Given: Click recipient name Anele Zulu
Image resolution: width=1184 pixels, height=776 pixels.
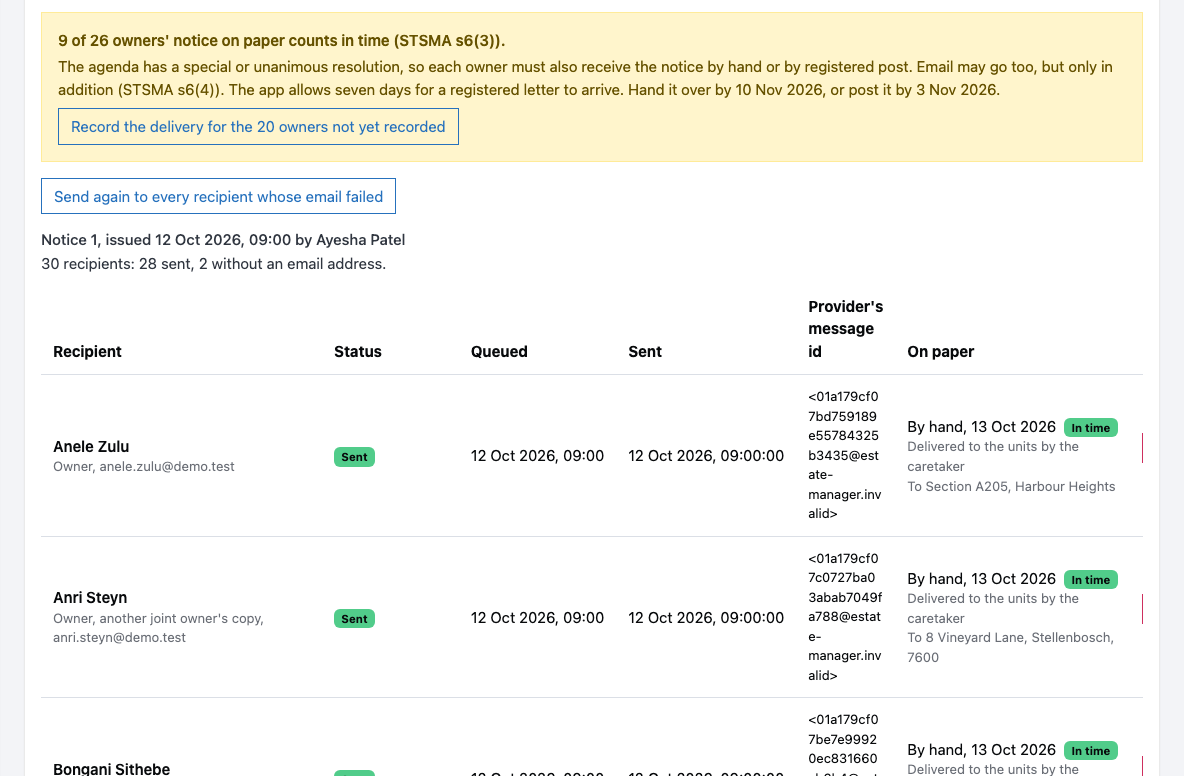Looking at the screenshot, I should point(91,447).
